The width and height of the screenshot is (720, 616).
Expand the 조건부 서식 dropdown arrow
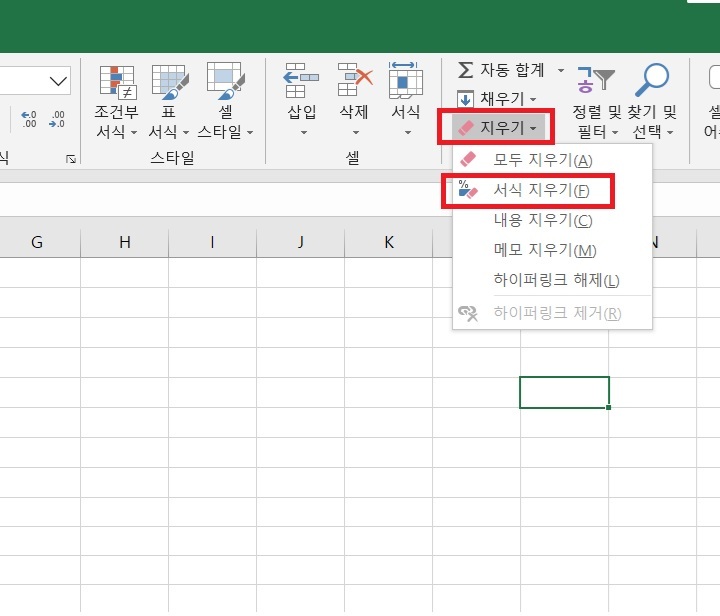tap(134, 133)
